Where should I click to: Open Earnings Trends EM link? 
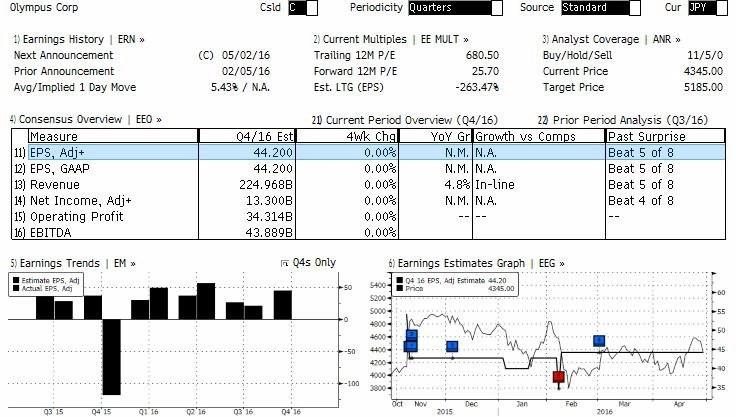(x=73, y=263)
